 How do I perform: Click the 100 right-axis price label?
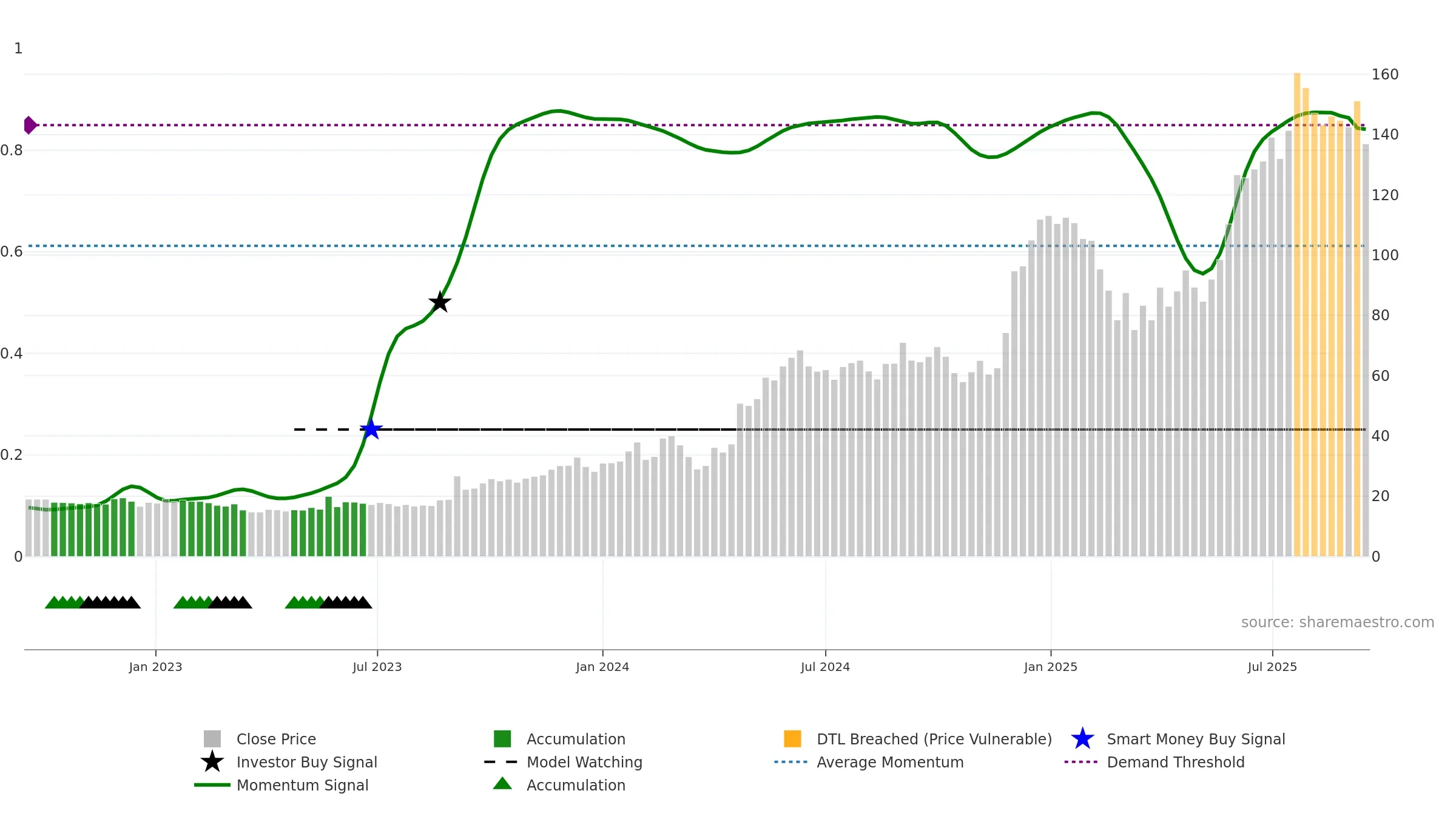pyautogui.click(x=1385, y=255)
